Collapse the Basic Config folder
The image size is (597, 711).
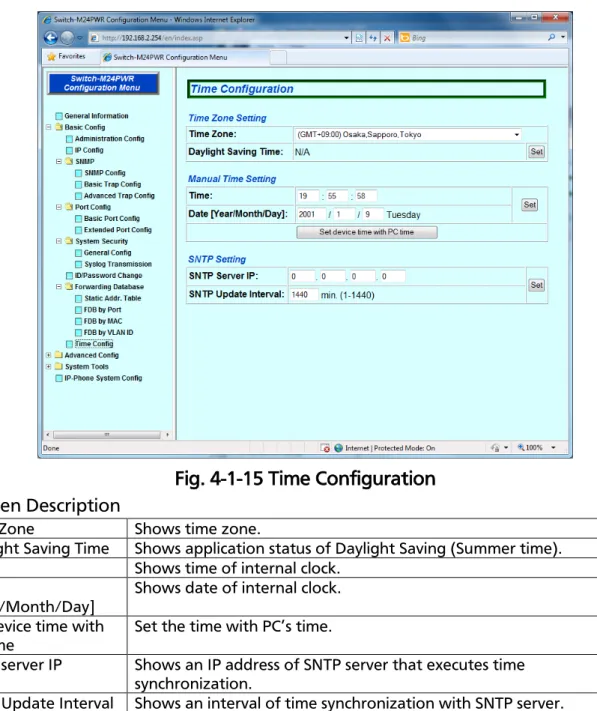coord(49,127)
